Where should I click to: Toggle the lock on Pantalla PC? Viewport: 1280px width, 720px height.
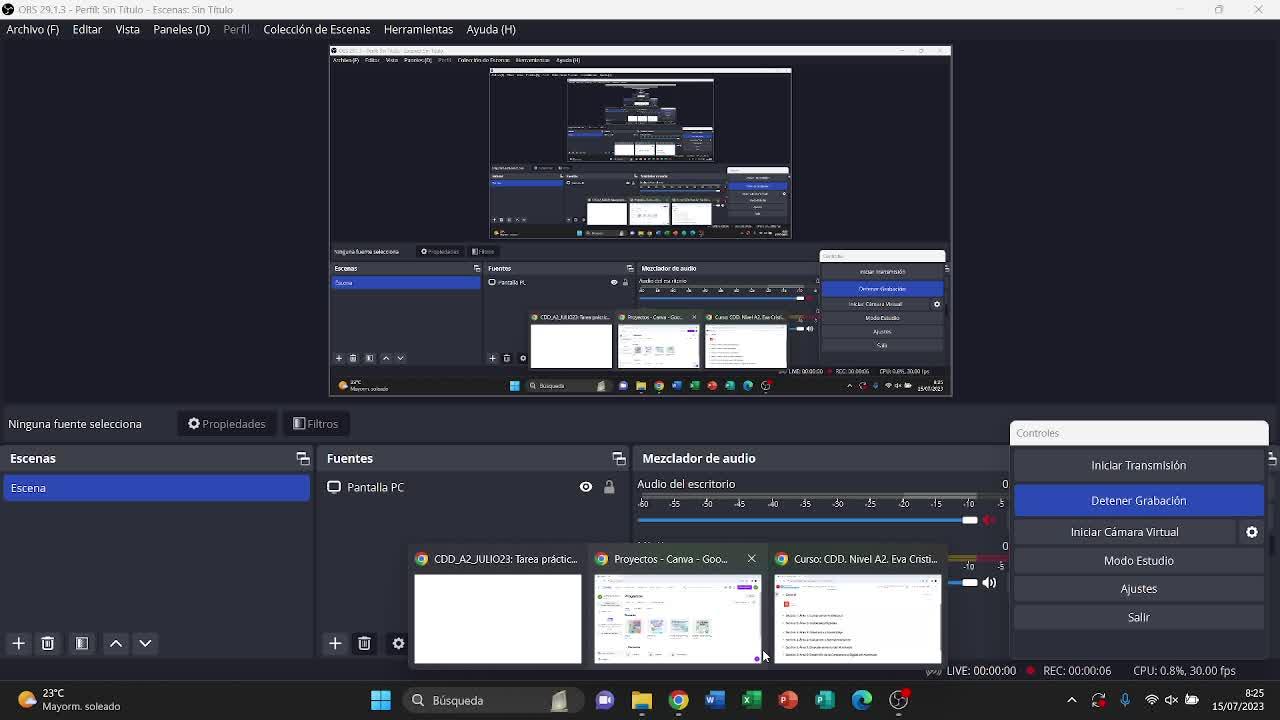(609, 487)
